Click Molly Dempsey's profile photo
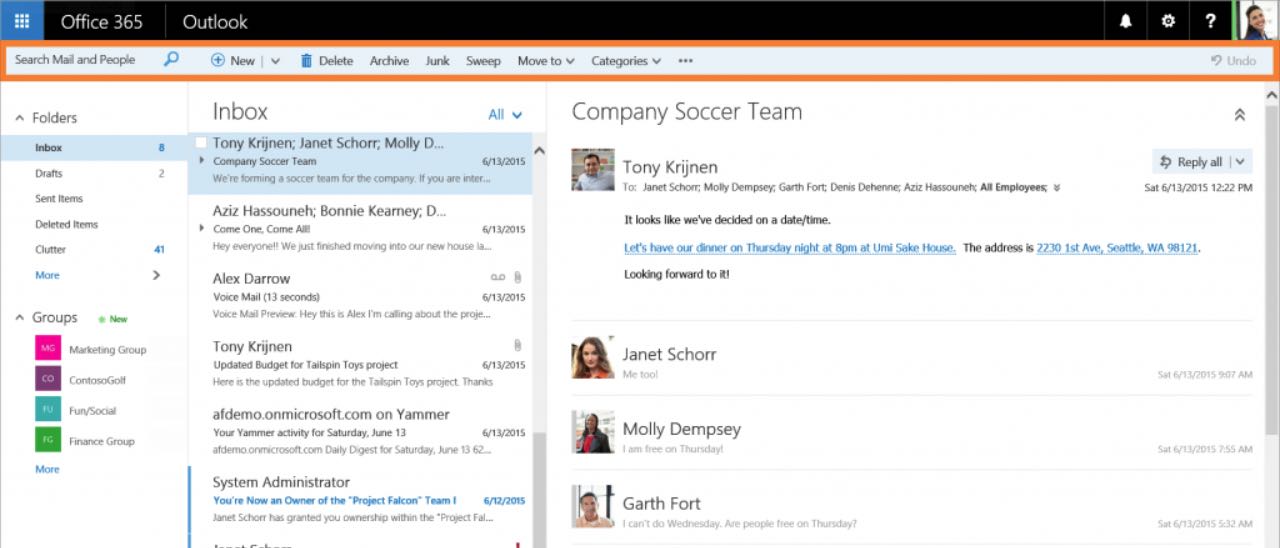 [592, 432]
